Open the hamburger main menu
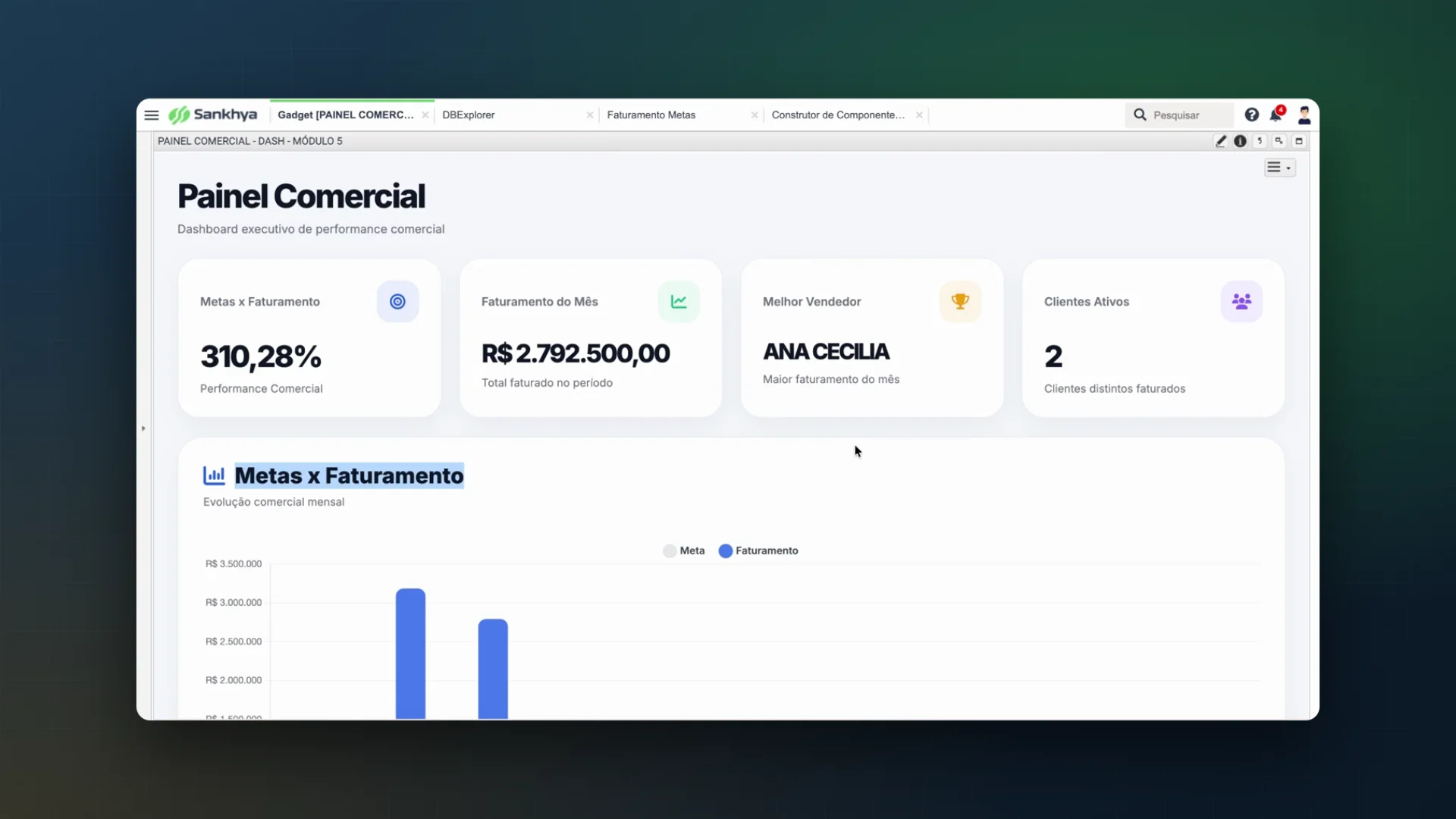Viewport: 1456px width, 819px height. [x=152, y=115]
